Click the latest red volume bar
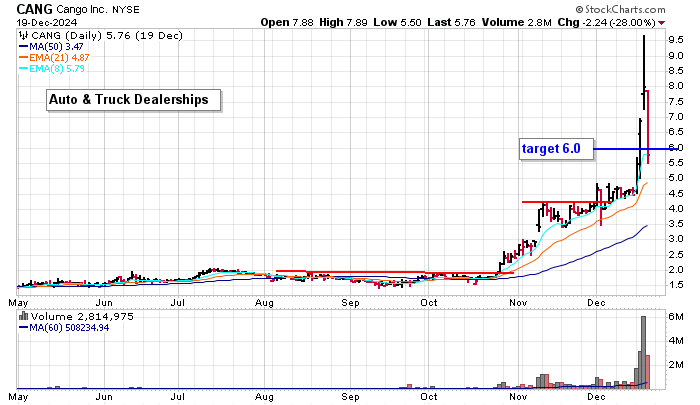700x405 pixels. (648, 372)
